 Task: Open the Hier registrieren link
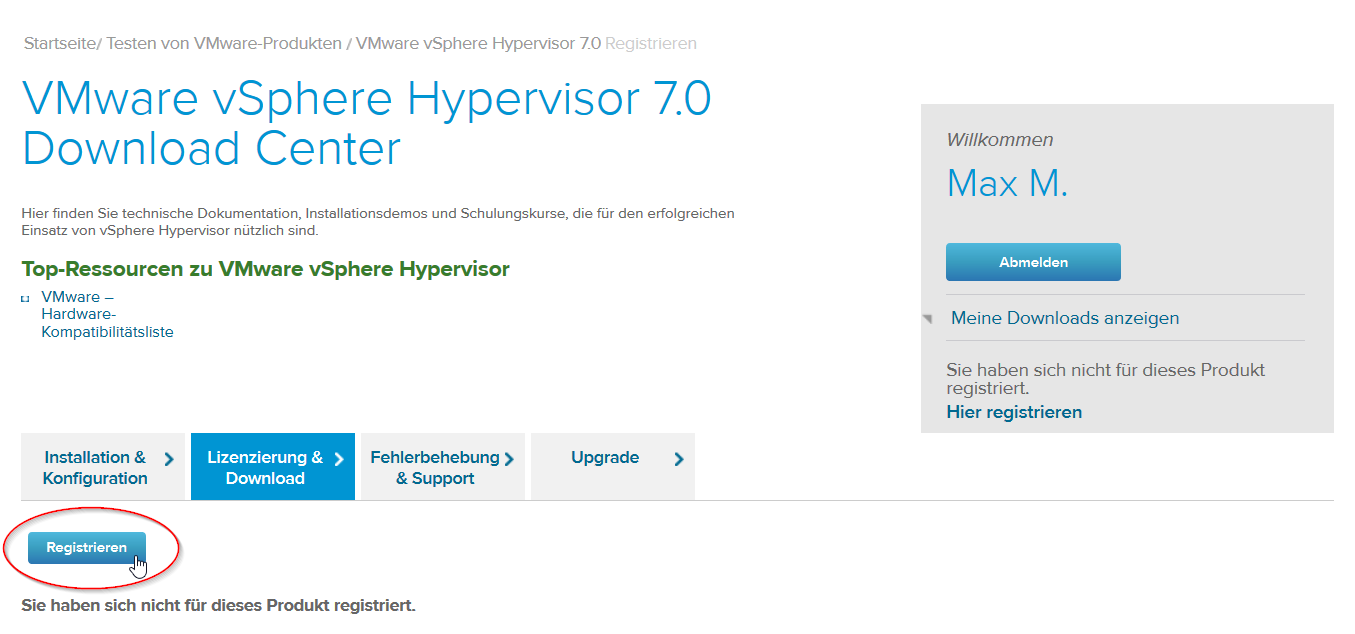pos(1013,411)
